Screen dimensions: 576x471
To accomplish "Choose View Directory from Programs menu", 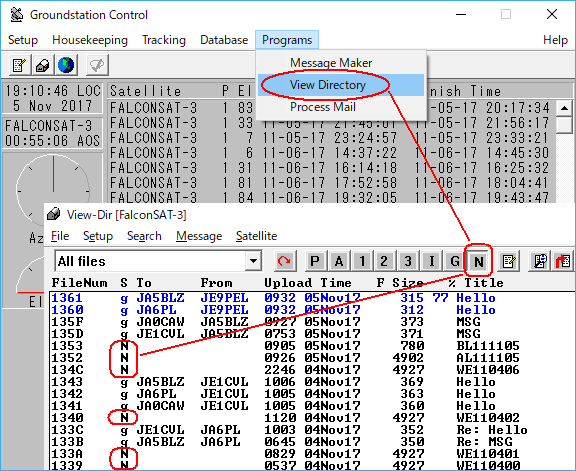I will [341, 85].
